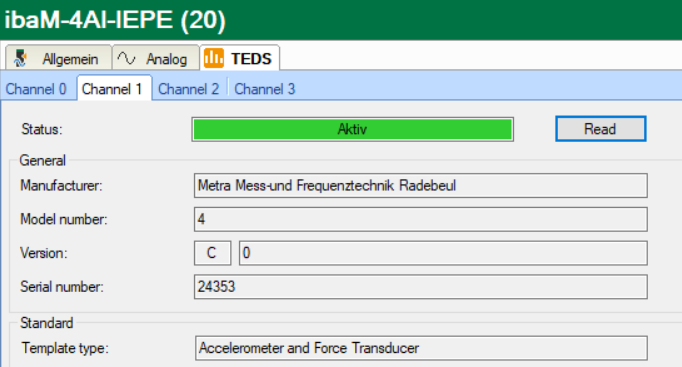Viewport: 682px width, 367px height.
Task: Click the Version number field showing 0
Action: click(443, 253)
